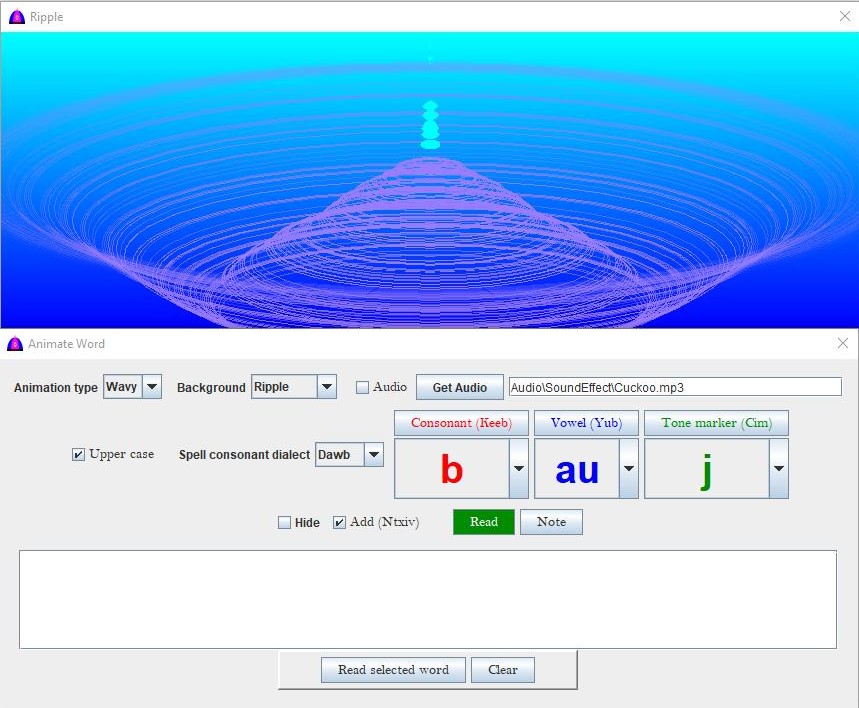
Task: Expand the consonant 'b' selector arrow
Action: point(518,469)
